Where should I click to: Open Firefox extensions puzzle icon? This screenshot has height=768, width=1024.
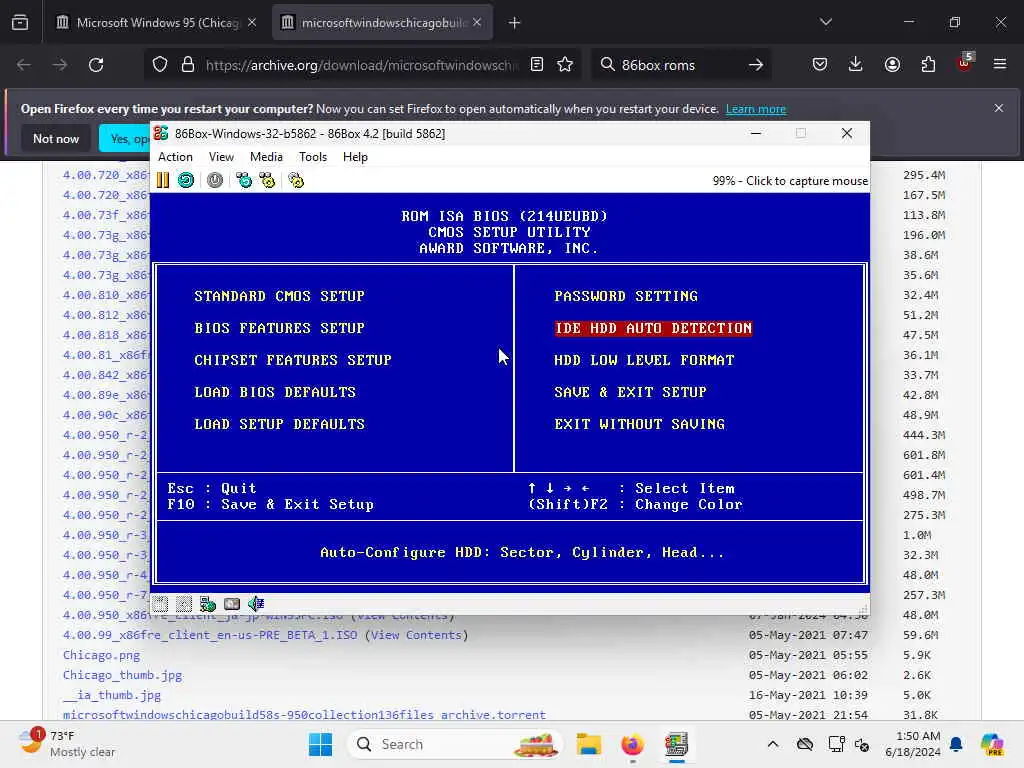pos(928,65)
